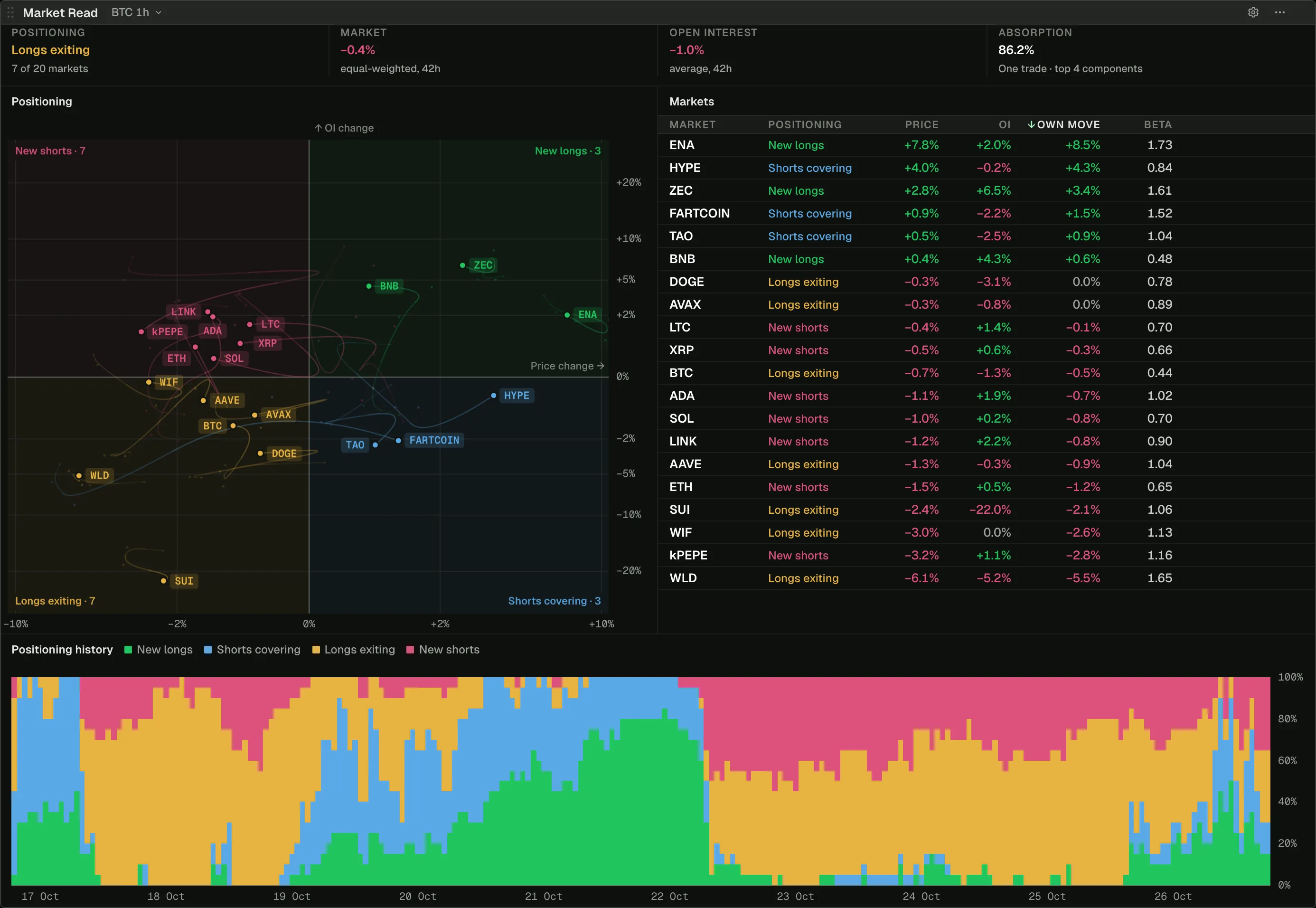Toggle the New longs legend swatch

click(129, 650)
